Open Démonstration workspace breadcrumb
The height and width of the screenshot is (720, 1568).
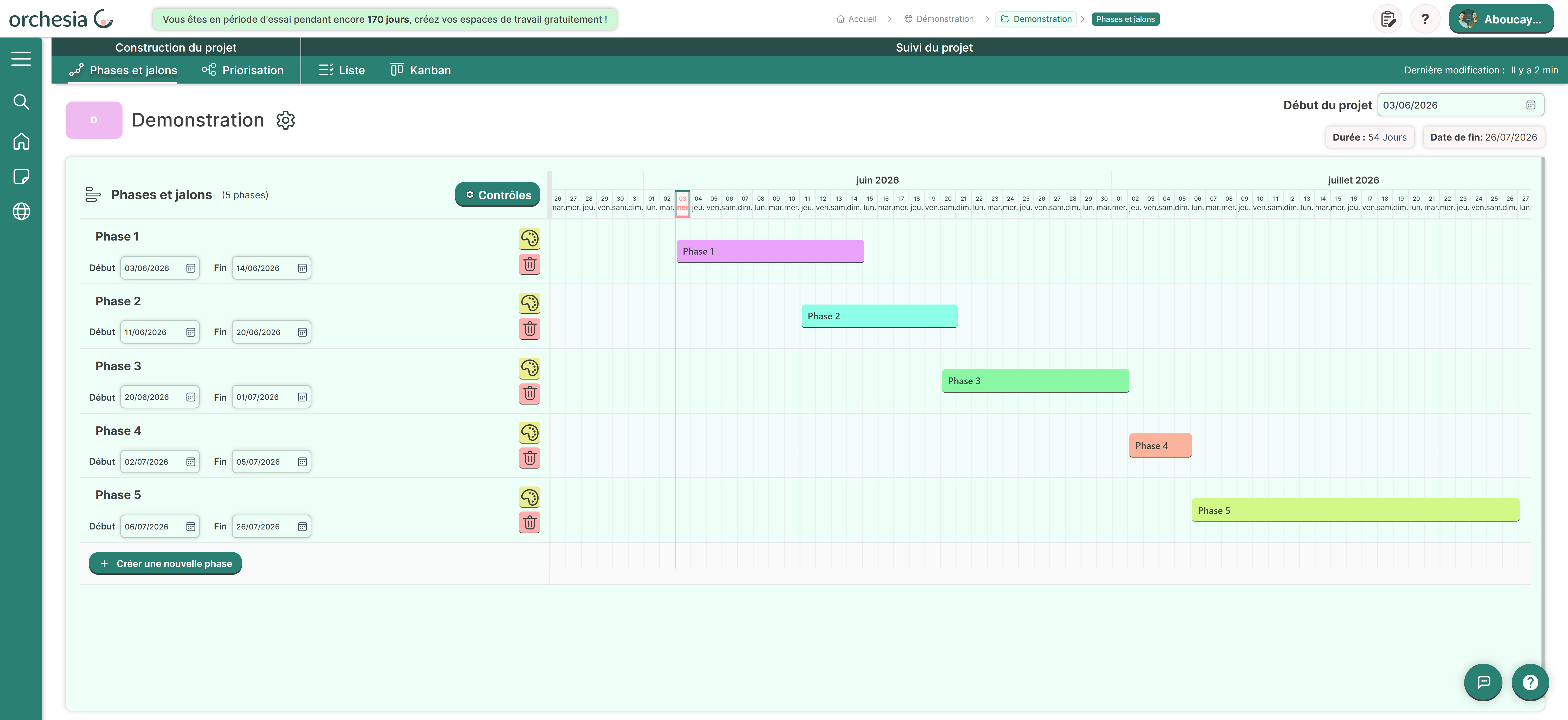pyautogui.click(x=939, y=19)
